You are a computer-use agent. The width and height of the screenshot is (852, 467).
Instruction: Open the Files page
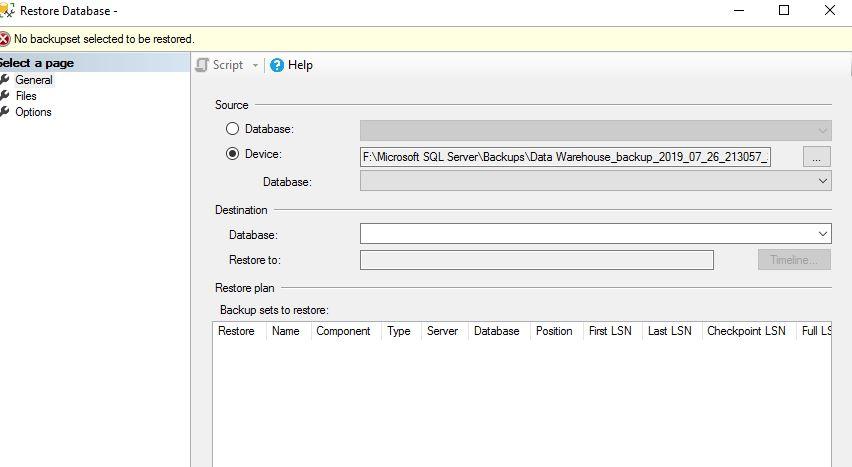(x=26, y=96)
